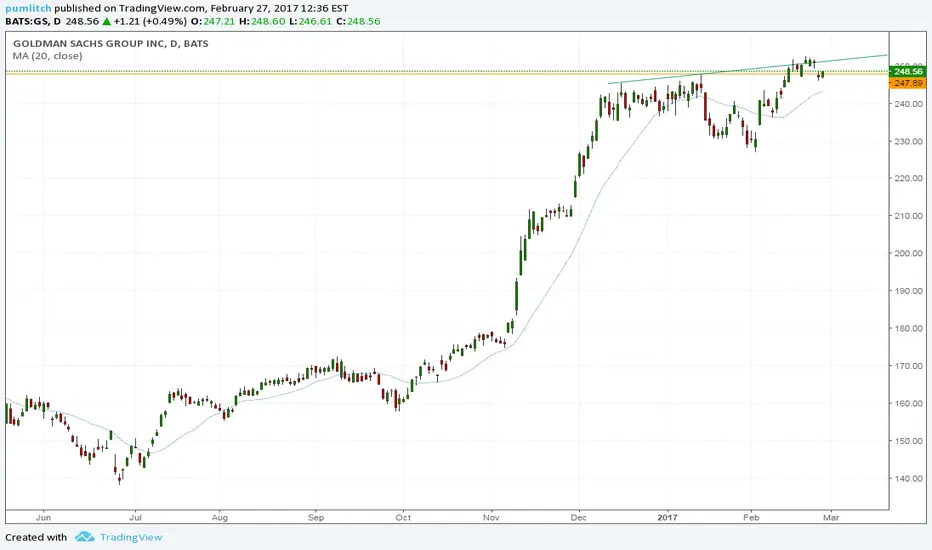
Task: Click the Dec label on the time axis
Action: tap(578, 517)
